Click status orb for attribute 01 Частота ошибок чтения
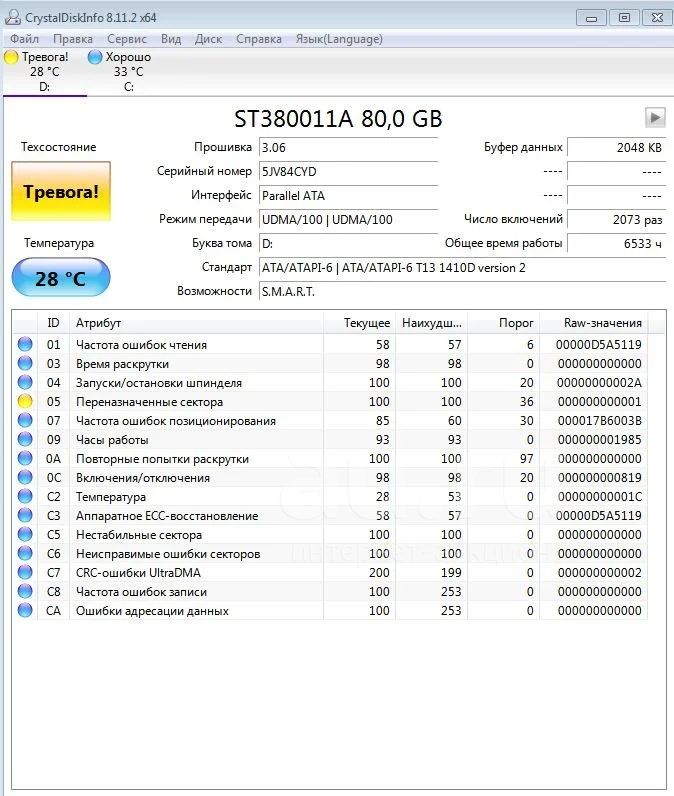 click(25, 344)
